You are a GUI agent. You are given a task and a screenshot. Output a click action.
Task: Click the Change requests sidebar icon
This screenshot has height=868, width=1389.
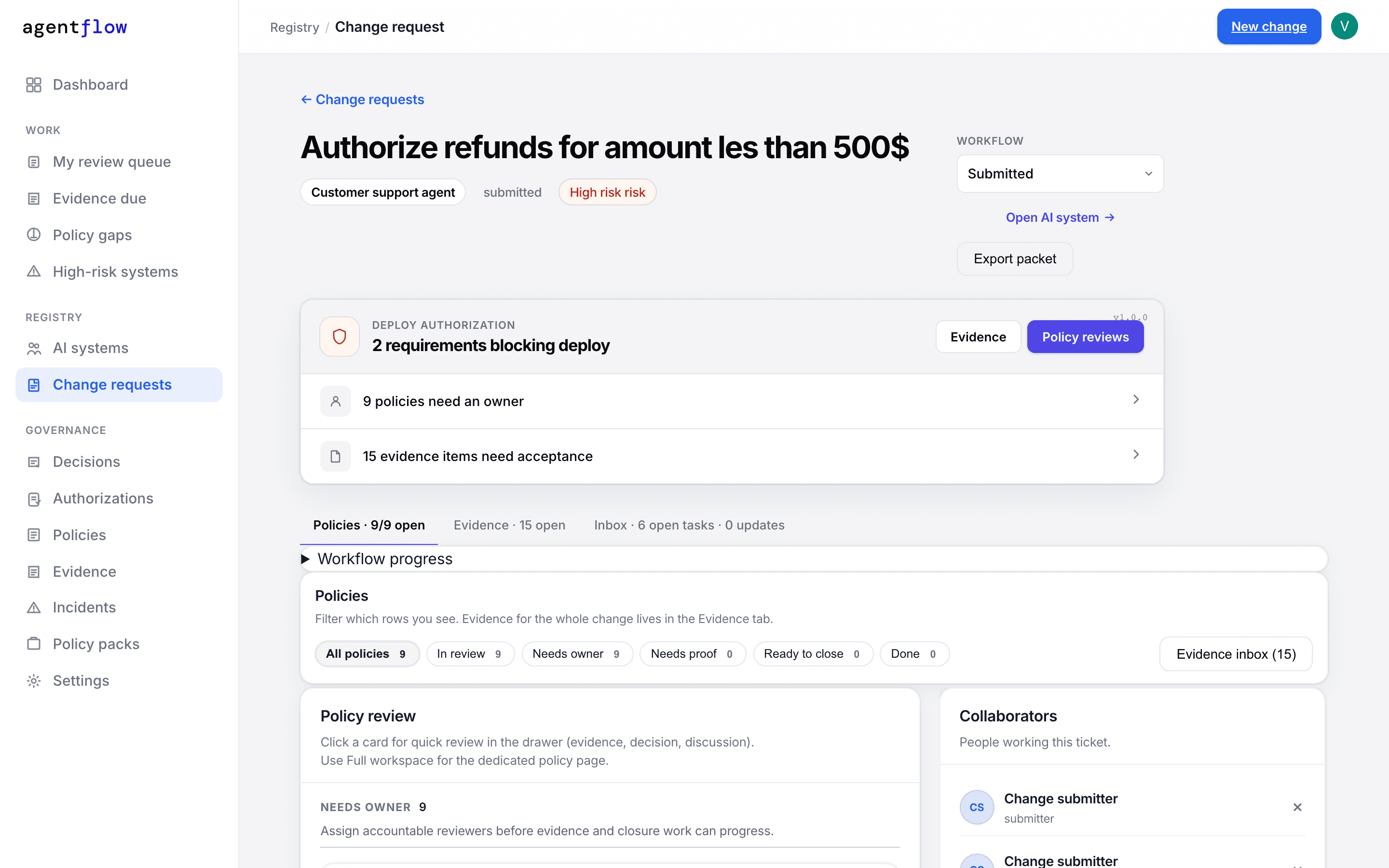pyautogui.click(x=34, y=385)
